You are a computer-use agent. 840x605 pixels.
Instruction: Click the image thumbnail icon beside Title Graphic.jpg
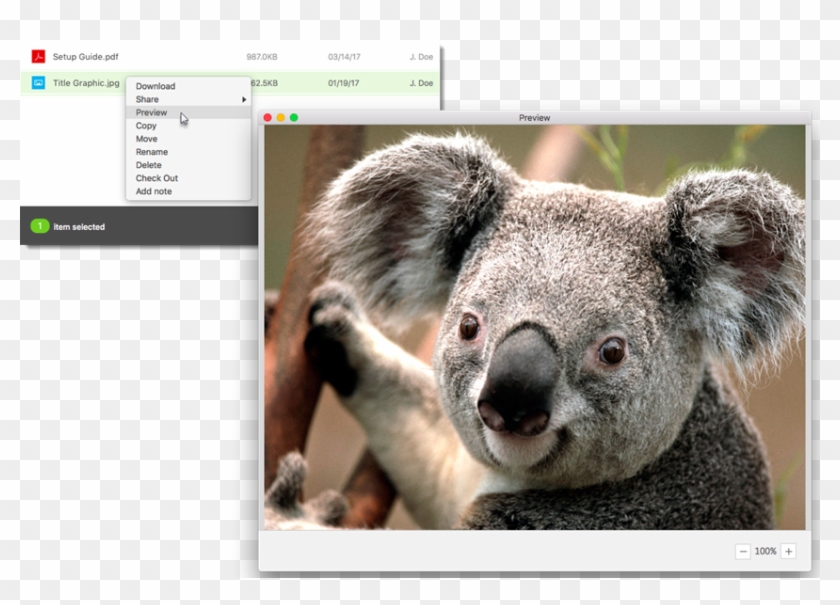click(x=39, y=82)
